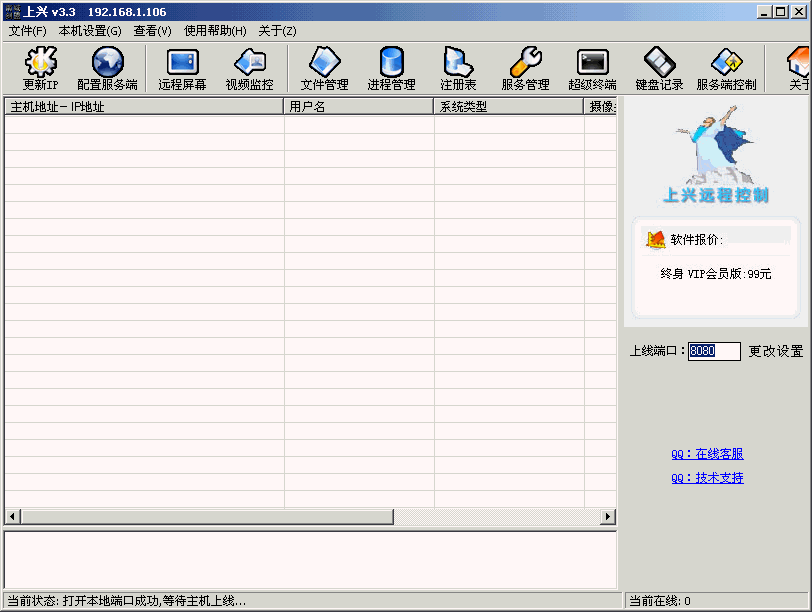This screenshot has width=812, height=612.
Task: Open the 键盘记录 keyboard log tool
Action: (x=659, y=68)
